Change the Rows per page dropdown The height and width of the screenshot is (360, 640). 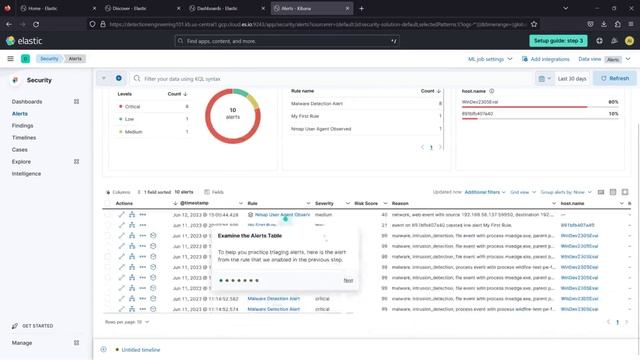coord(127,322)
